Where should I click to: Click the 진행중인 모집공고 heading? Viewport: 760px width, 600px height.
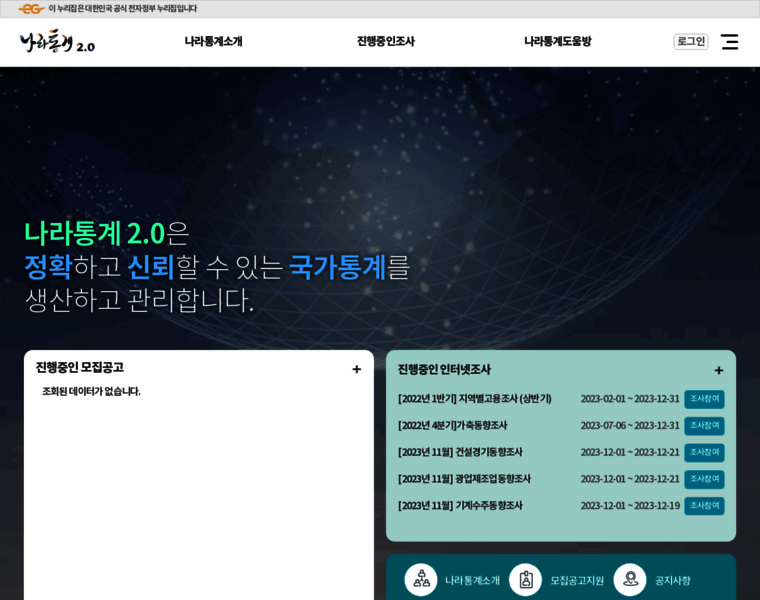point(79,367)
